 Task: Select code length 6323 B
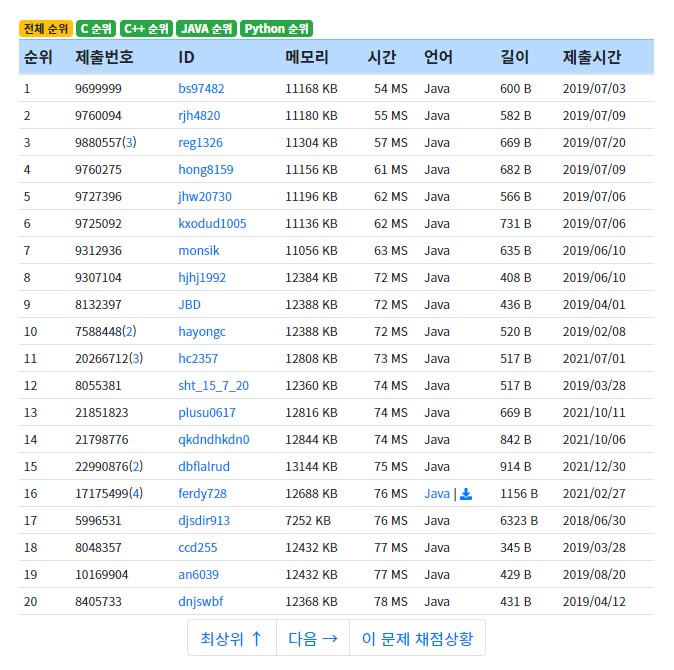pos(519,521)
